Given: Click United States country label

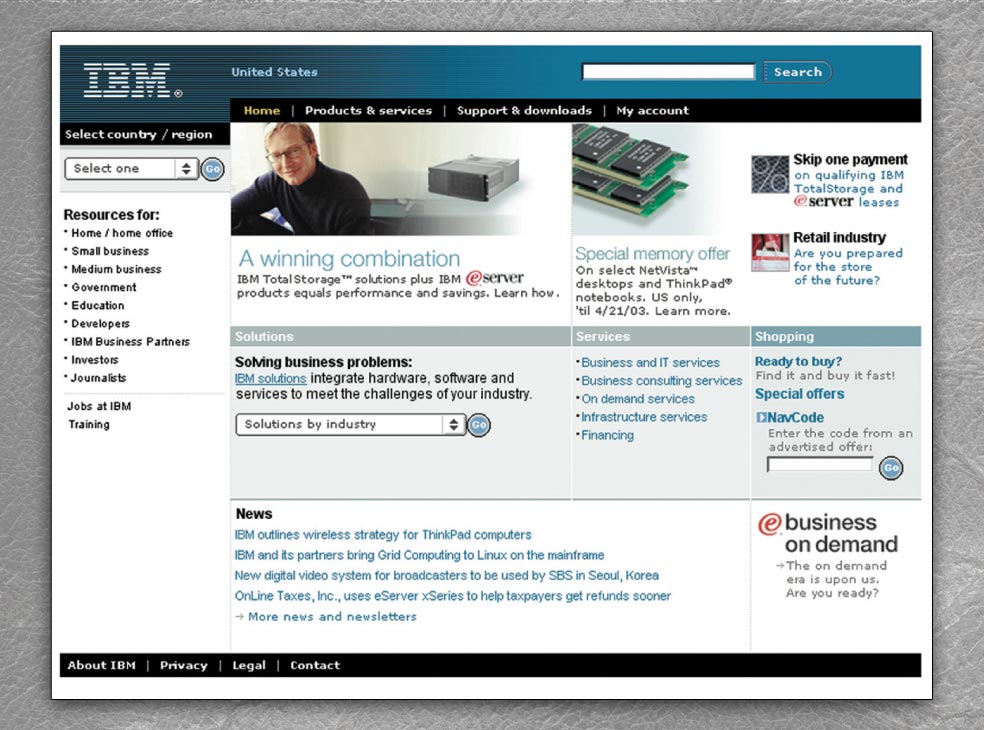Looking at the screenshot, I should (x=274, y=72).
